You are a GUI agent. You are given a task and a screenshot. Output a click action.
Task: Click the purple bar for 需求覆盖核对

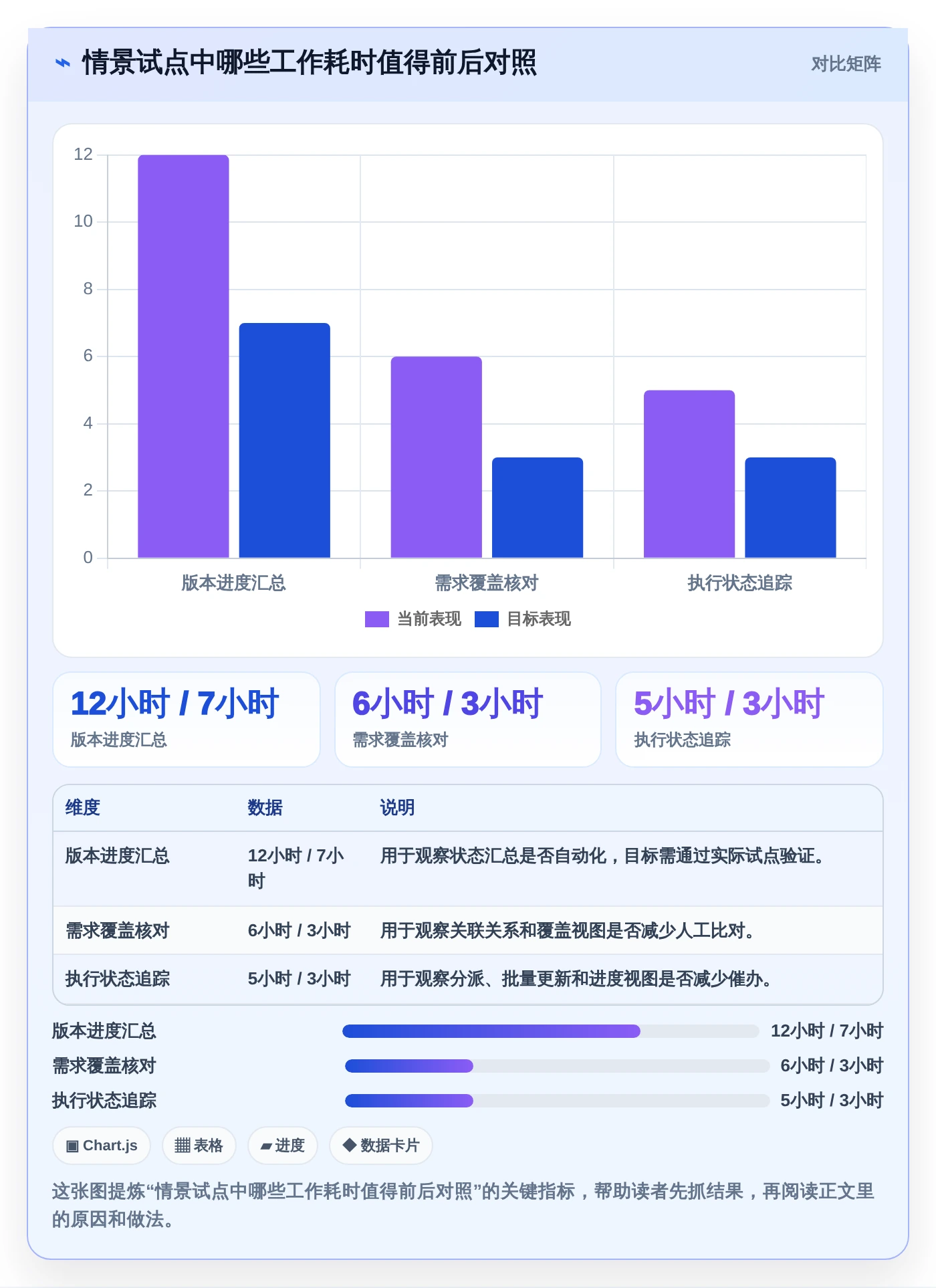436,457
